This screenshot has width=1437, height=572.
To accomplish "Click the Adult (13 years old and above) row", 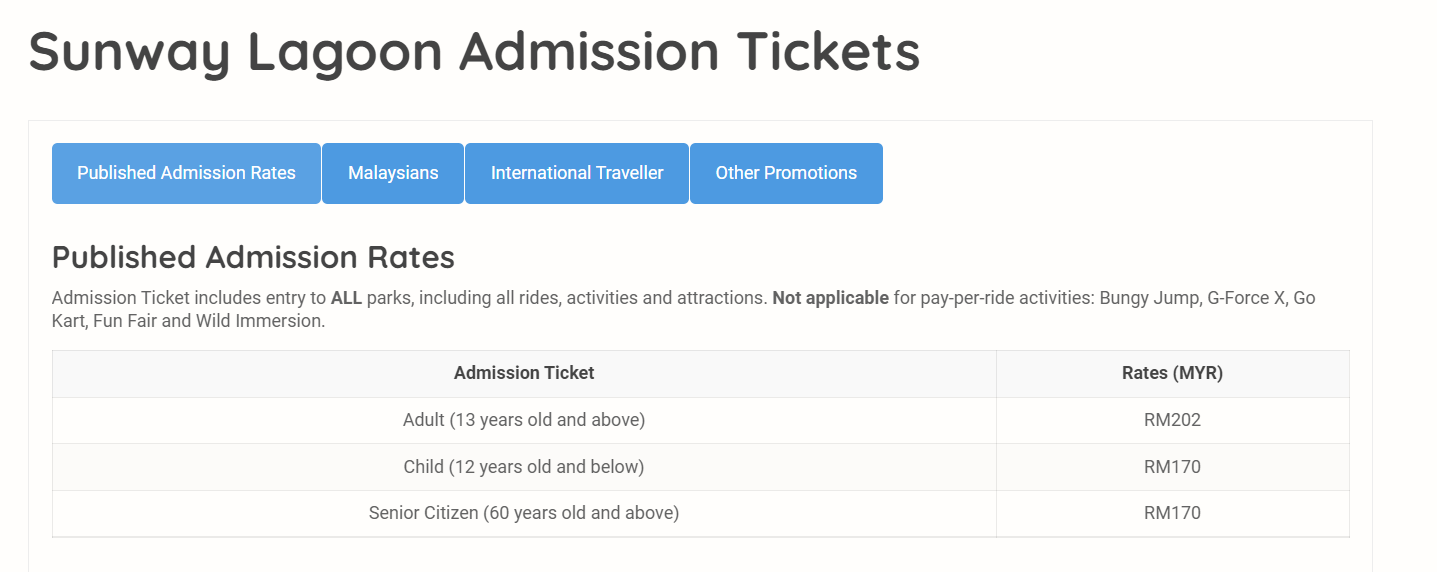I will [700, 420].
